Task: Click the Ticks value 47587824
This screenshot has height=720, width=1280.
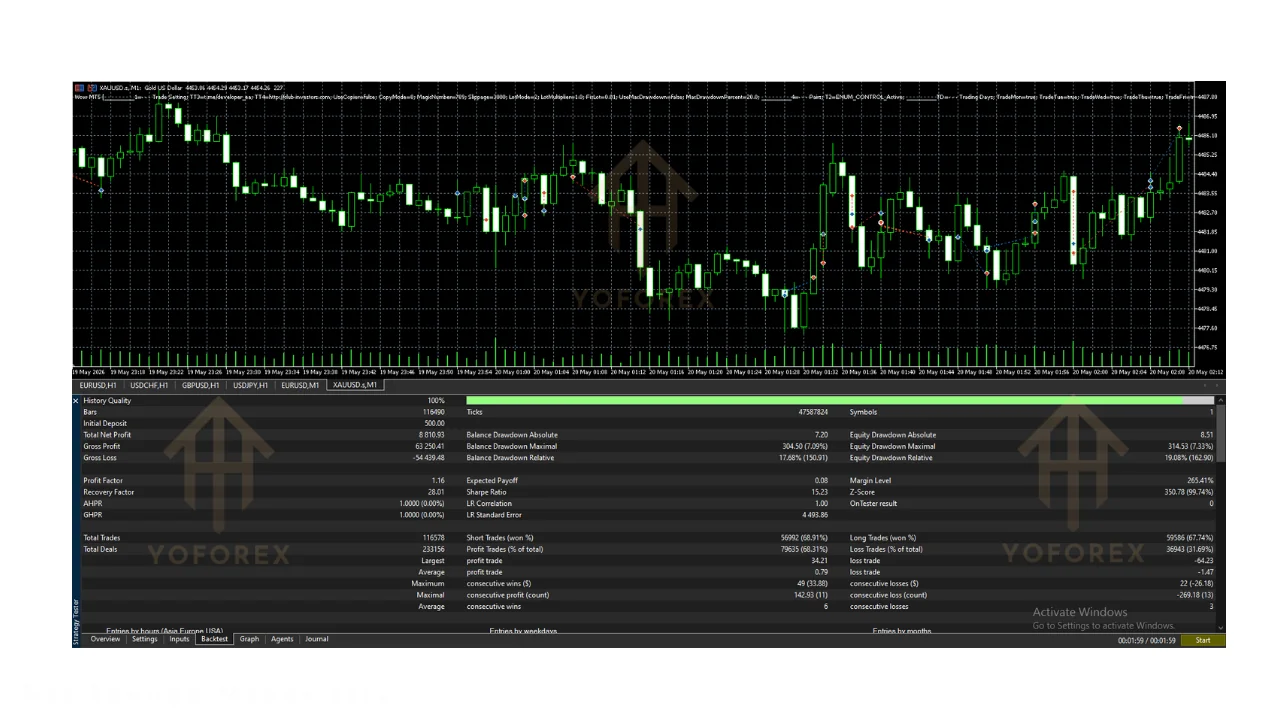Action: coord(811,412)
